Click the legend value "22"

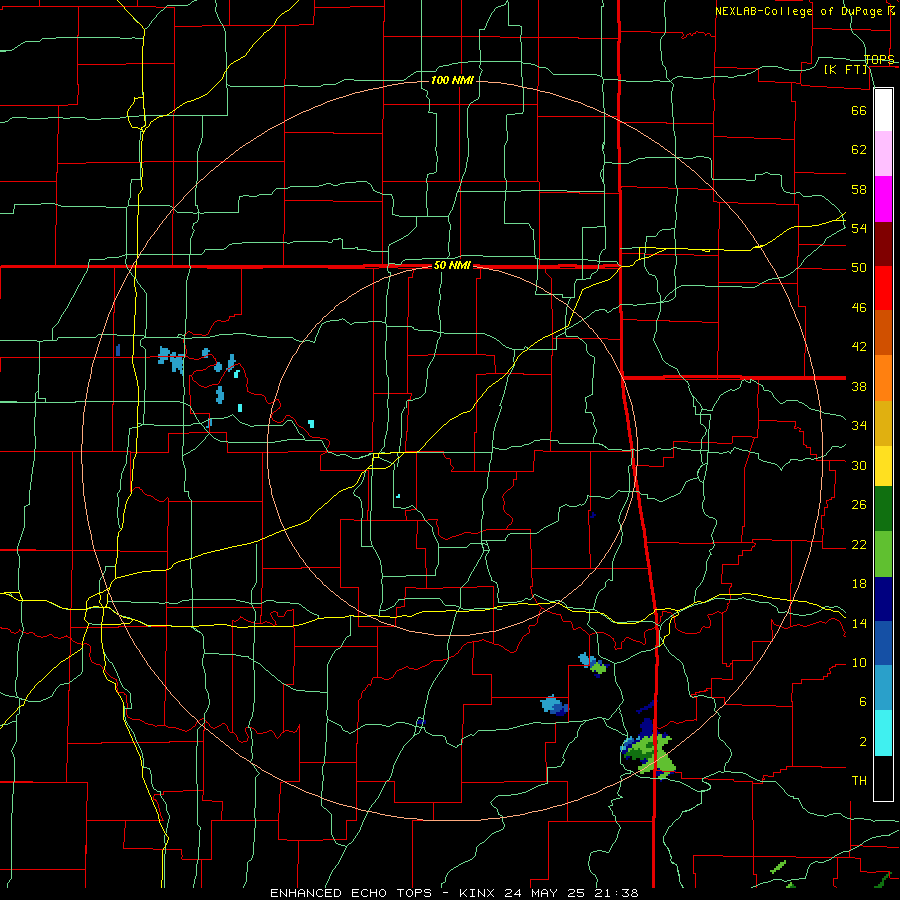click(859, 544)
